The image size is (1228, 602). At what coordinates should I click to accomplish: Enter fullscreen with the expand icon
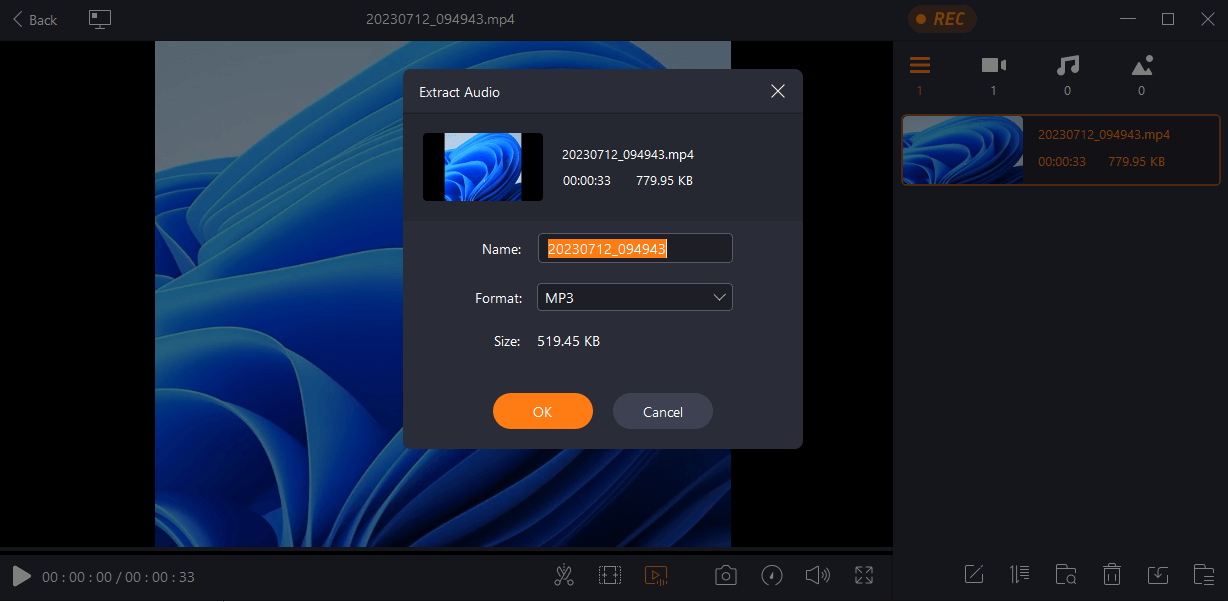pyautogui.click(x=865, y=575)
